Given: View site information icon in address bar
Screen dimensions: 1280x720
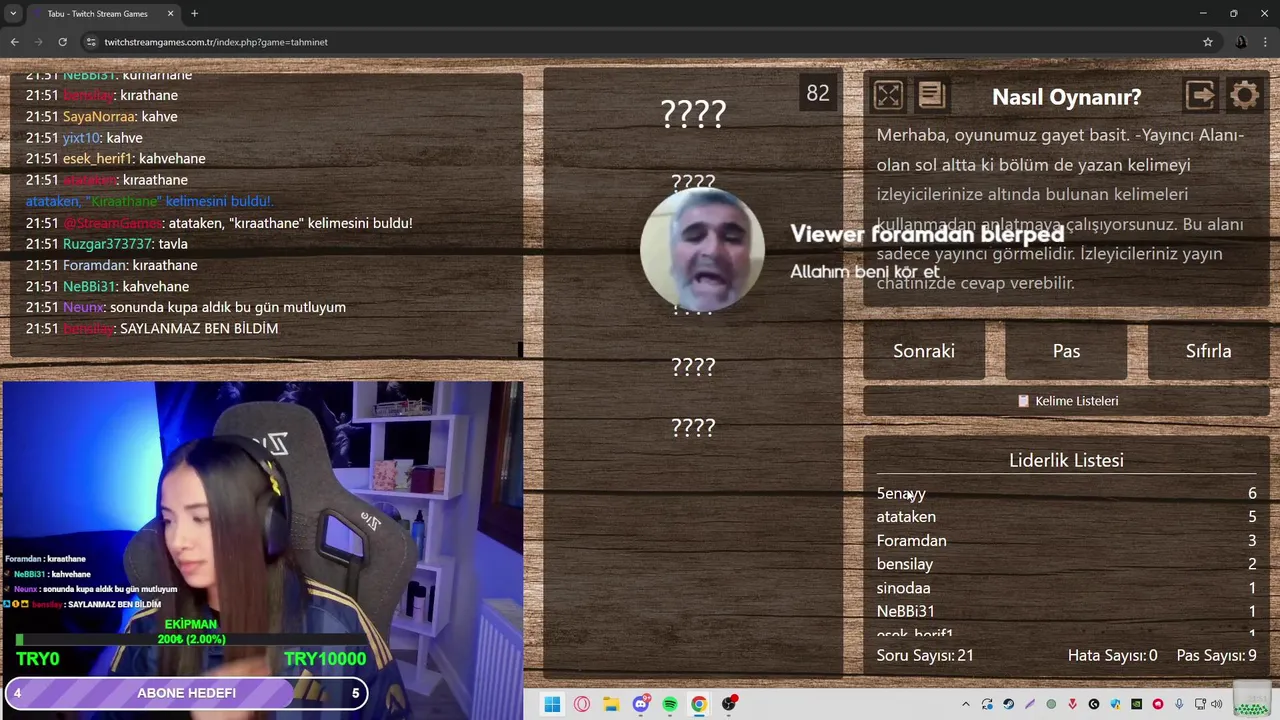Looking at the screenshot, I should point(91,42).
